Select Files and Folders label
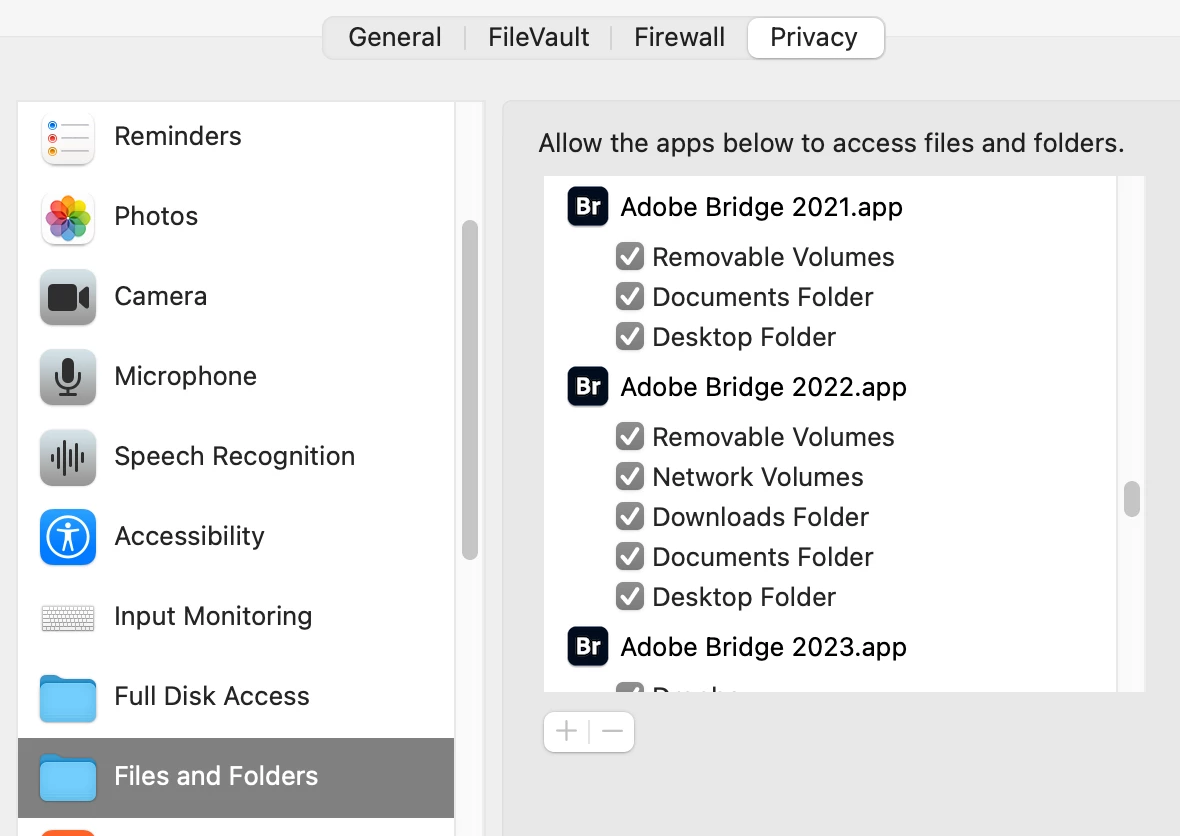1180x836 pixels. tap(216, 776)
